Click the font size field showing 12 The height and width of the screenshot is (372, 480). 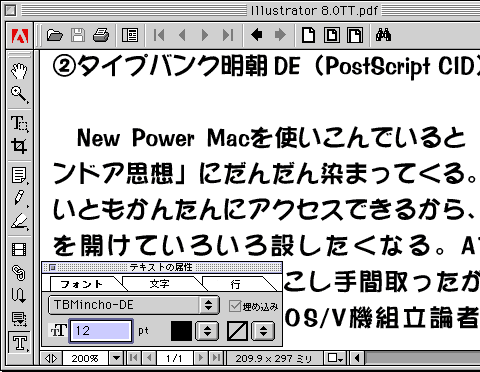(x=101, y=331)
